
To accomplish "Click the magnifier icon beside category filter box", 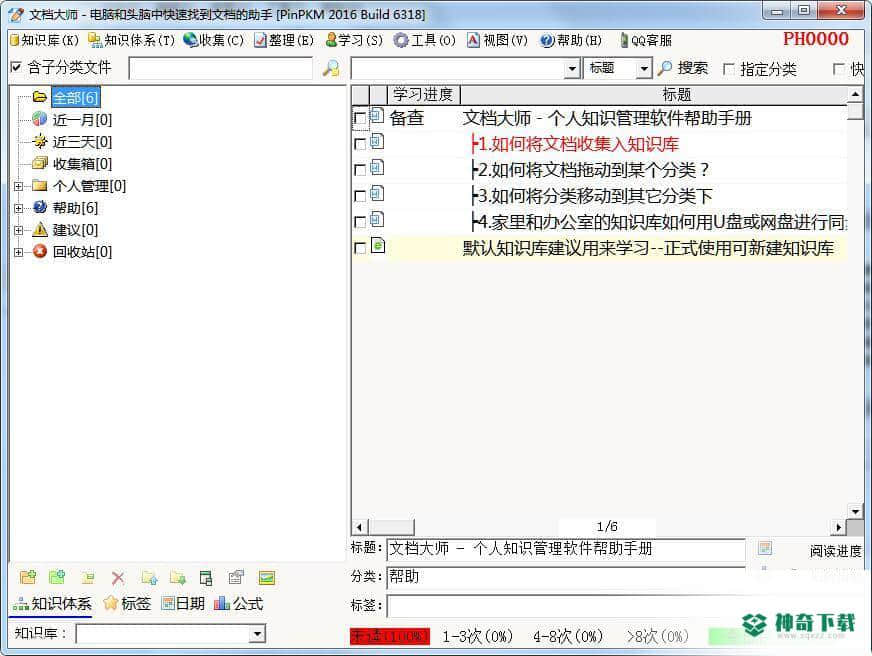I will coord(331,68).
